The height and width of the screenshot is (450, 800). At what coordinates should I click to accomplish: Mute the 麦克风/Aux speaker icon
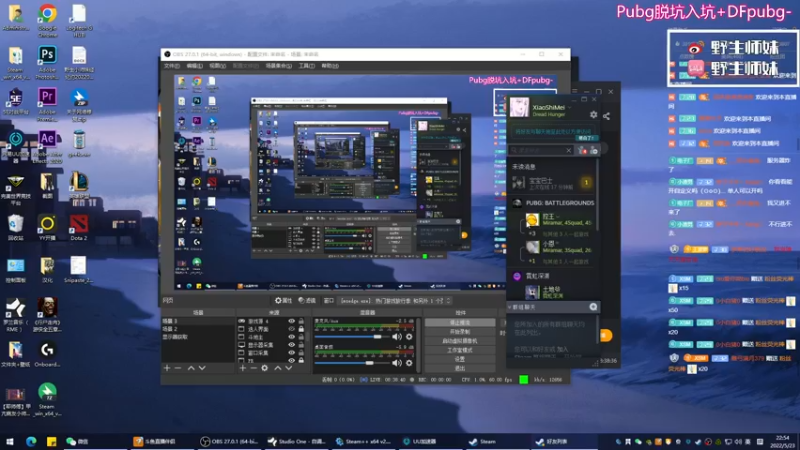coord(397,337)
